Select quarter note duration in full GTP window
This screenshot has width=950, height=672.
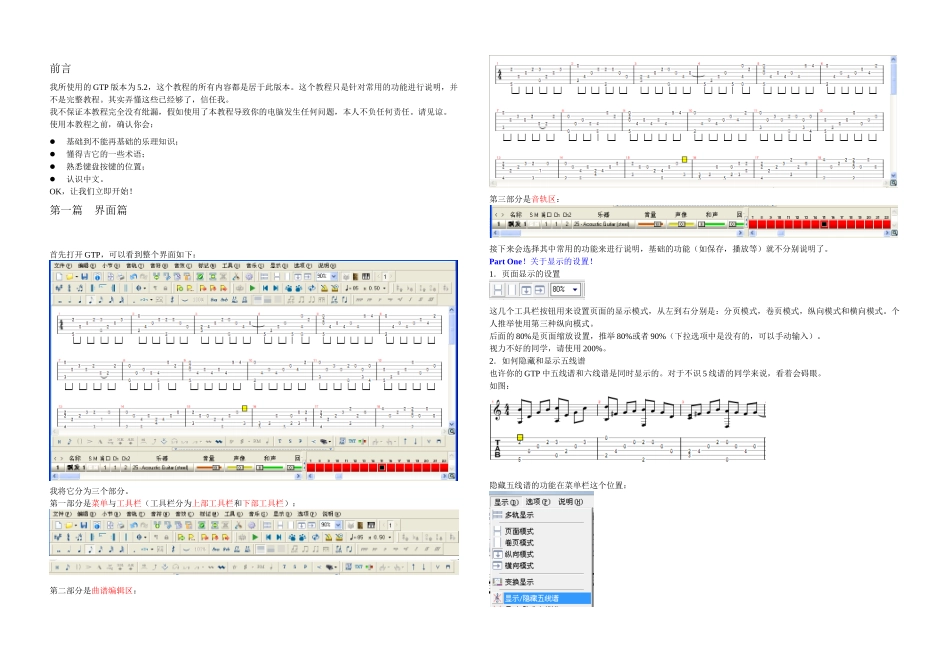point(80,300)
